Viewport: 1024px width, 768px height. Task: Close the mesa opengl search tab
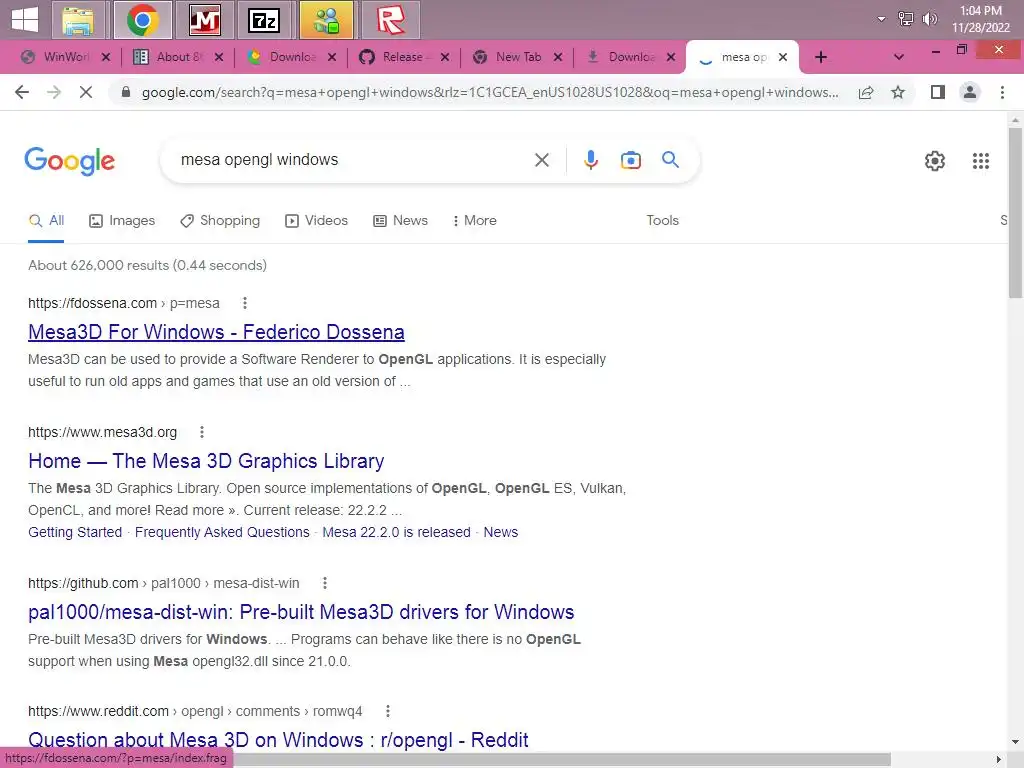(783, 57)
